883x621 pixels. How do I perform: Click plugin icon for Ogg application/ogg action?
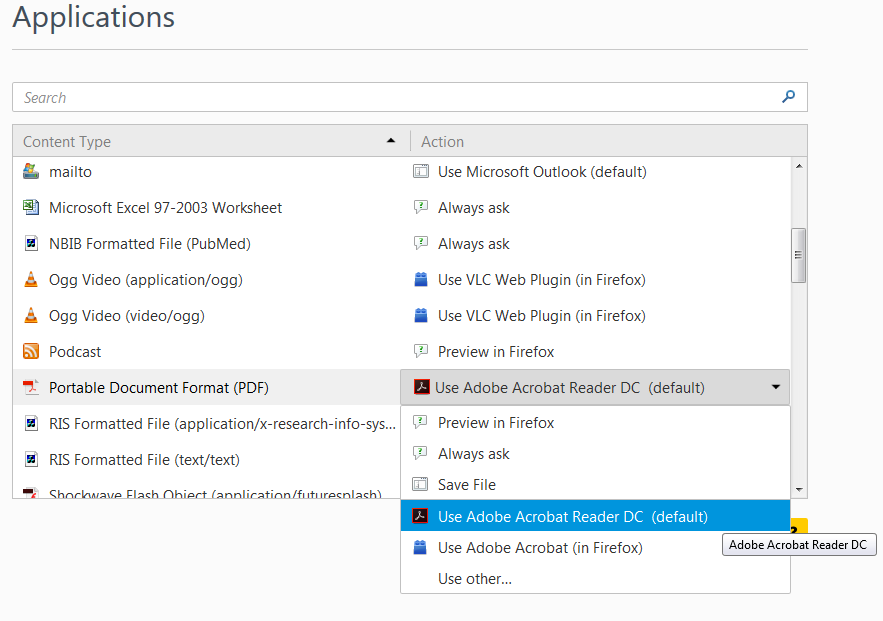[x=421, y=279]
